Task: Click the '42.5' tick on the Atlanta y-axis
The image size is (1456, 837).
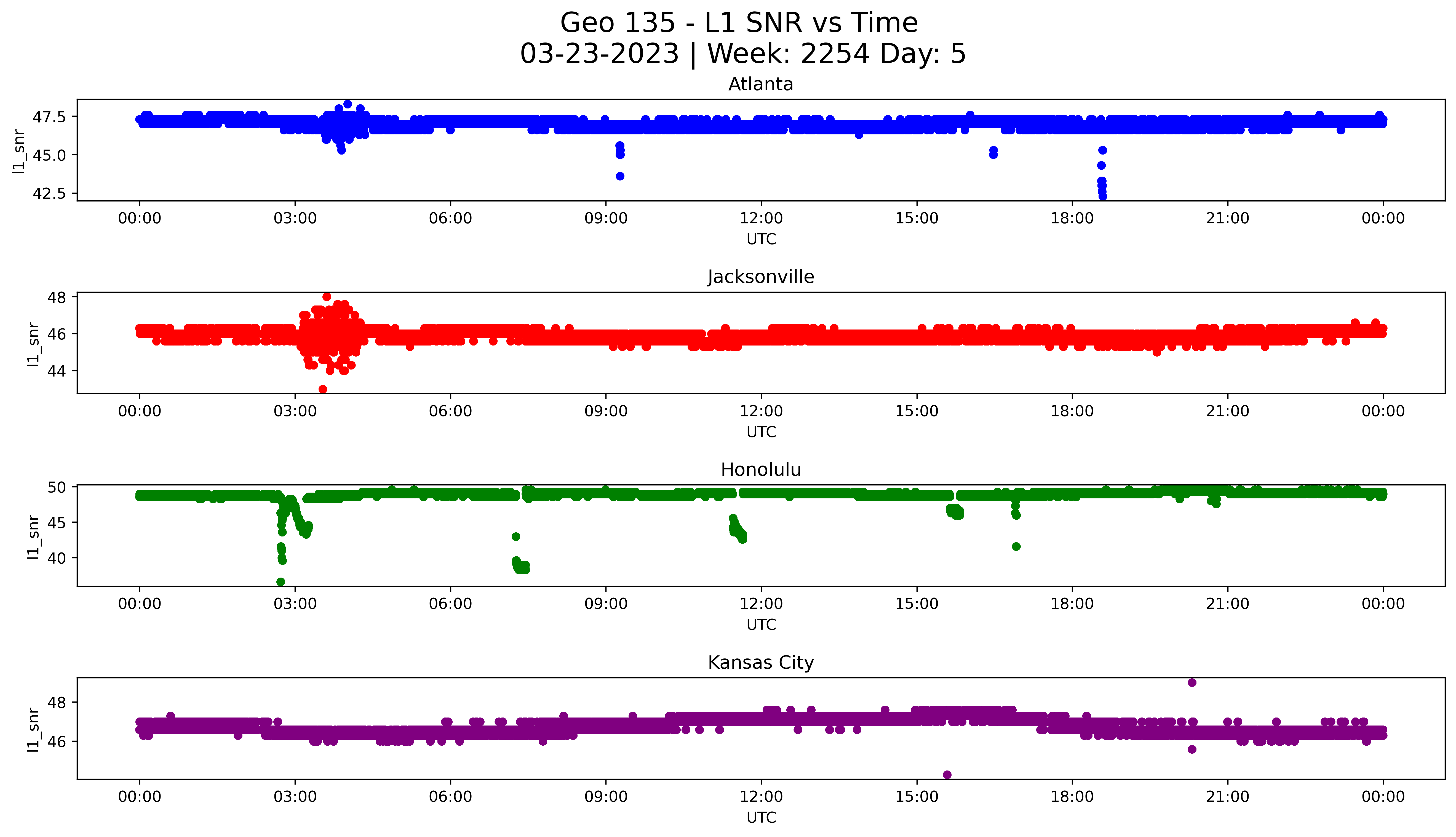Action: coord(49,193)
